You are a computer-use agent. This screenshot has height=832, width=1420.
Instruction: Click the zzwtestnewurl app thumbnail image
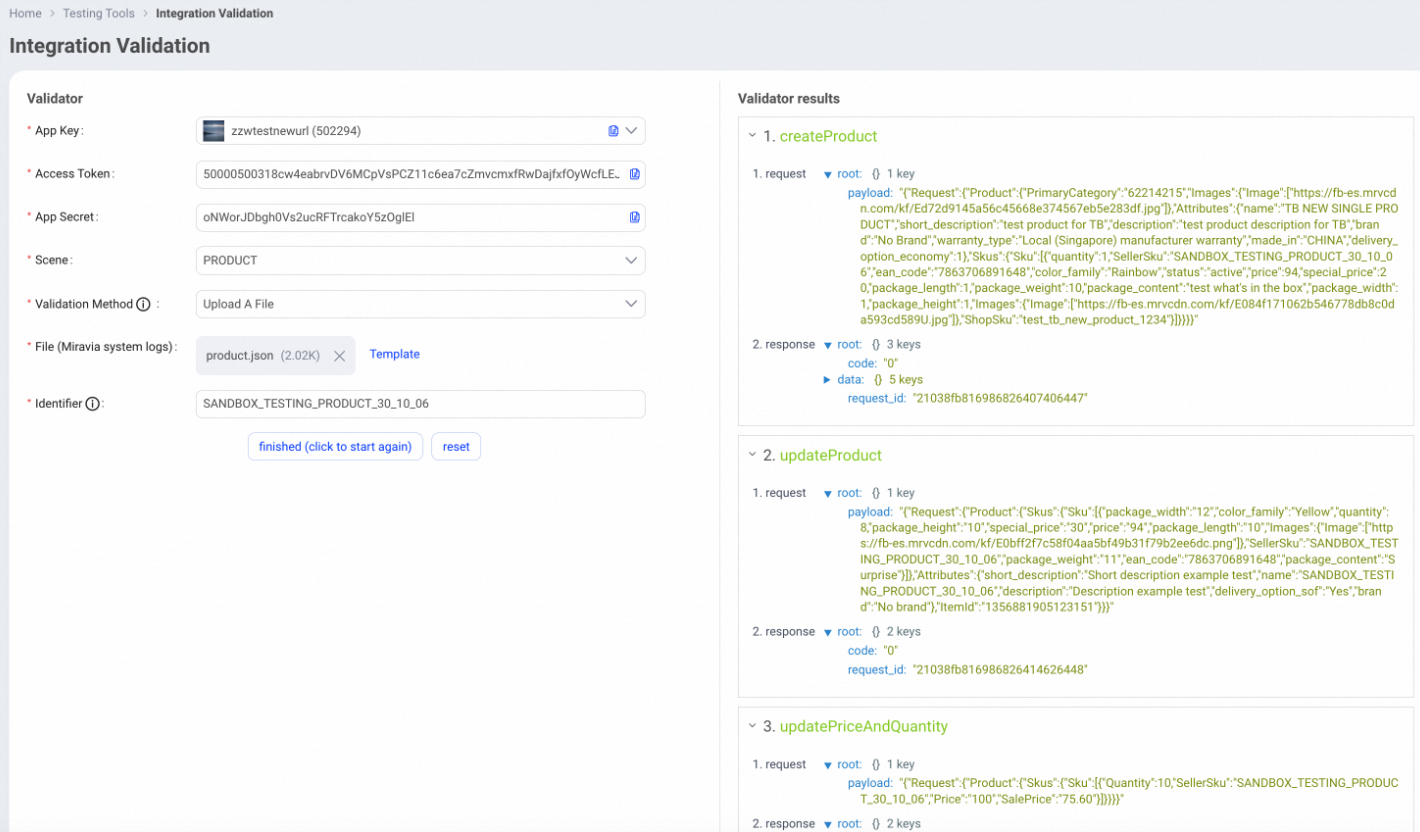point(213,131)
